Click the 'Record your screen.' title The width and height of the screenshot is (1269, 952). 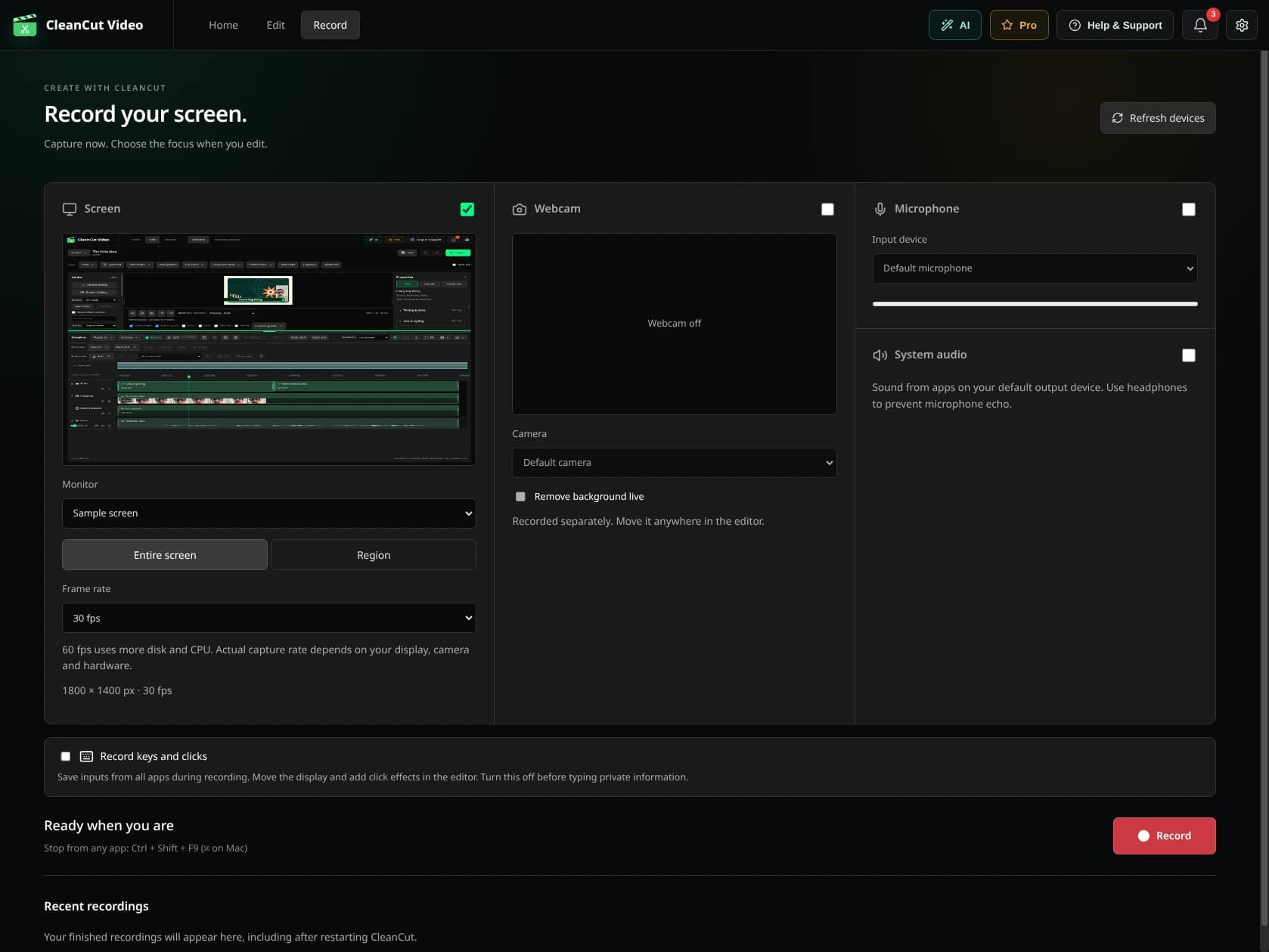145,114
